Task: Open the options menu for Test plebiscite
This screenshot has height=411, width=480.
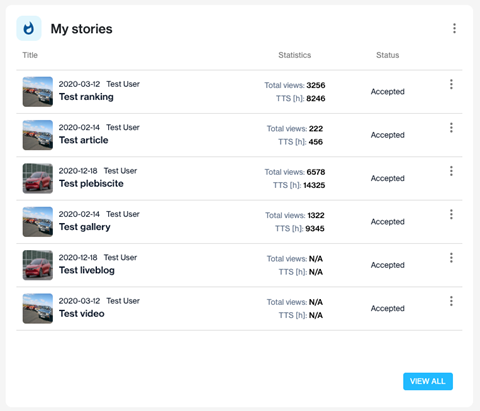Action: tap(451, 171)
